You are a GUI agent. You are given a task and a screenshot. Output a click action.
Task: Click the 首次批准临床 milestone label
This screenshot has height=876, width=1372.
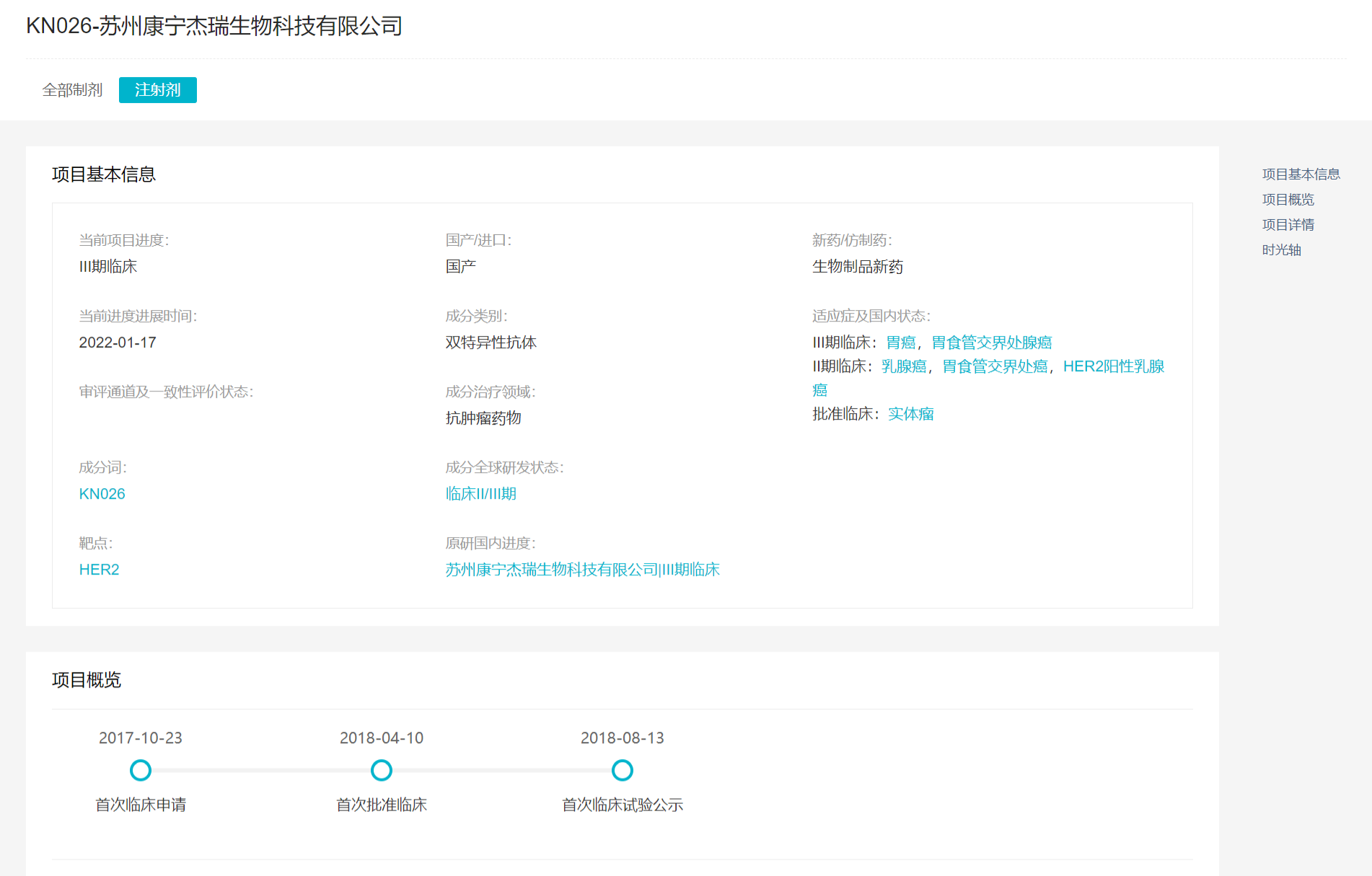(x=382, y=805)
